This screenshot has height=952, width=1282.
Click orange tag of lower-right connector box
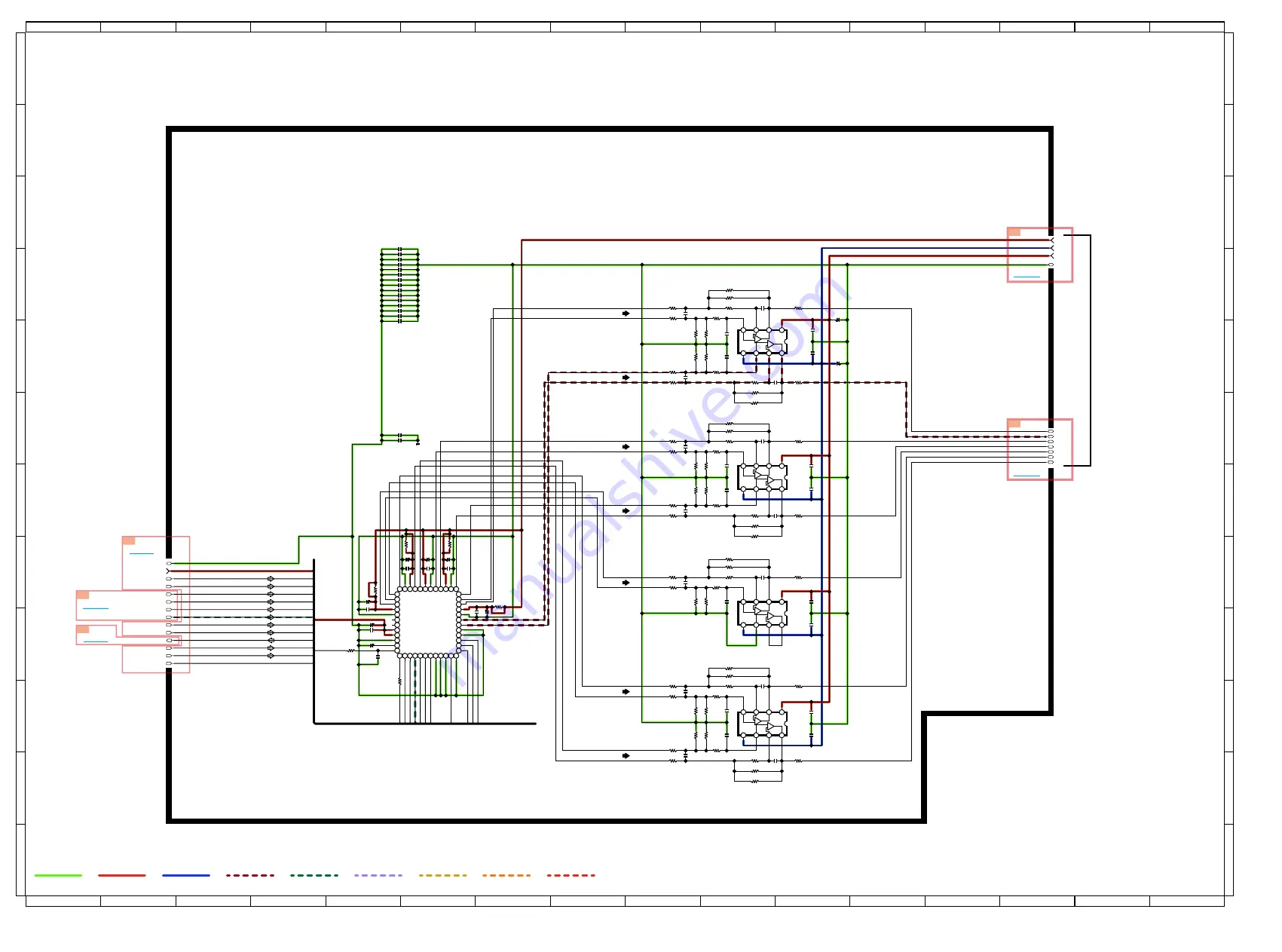1014,424
